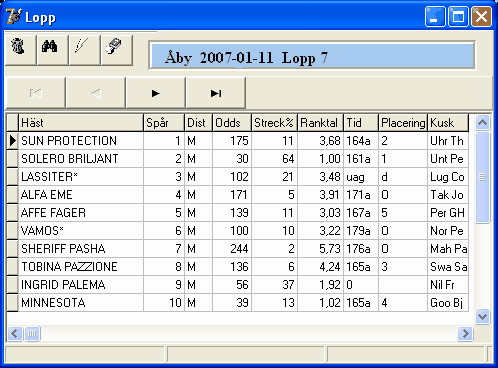This screenshot has height=368, width=498.
Task: Click the INGRID PALEMA horse name cell
Action: tap(81, 285)
